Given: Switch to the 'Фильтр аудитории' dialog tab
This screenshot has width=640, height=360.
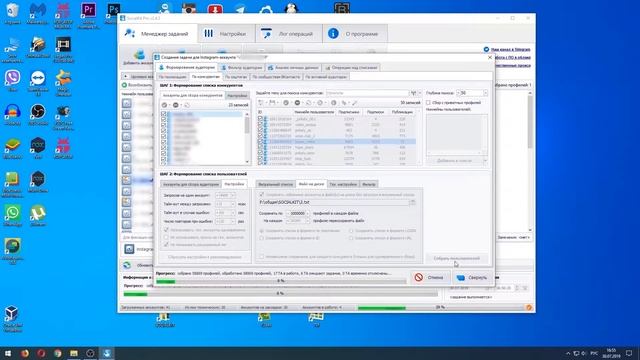Looking at the screenshot, I should [242, 67].
